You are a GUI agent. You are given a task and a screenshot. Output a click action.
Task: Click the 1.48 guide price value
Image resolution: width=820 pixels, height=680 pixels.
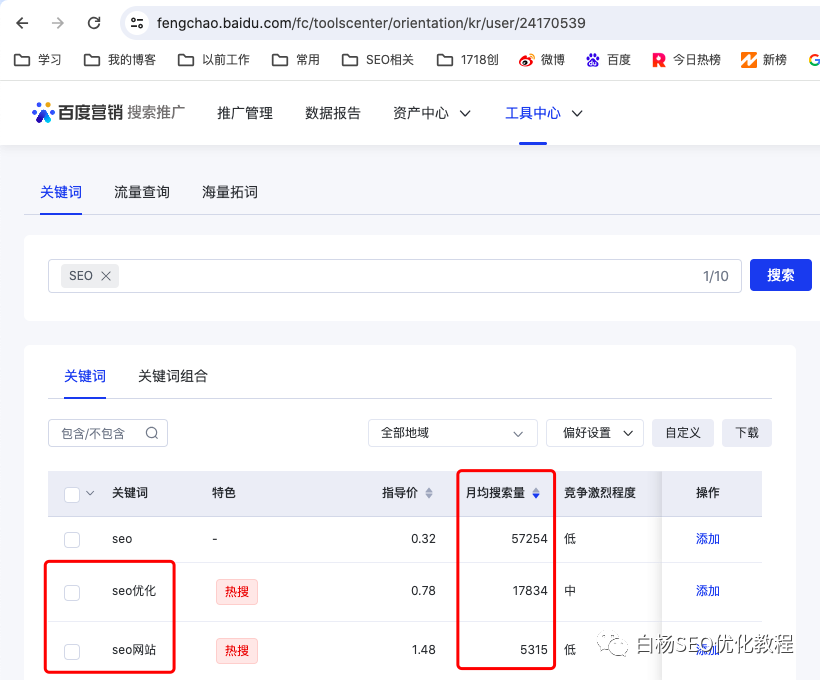click(424, 650)
